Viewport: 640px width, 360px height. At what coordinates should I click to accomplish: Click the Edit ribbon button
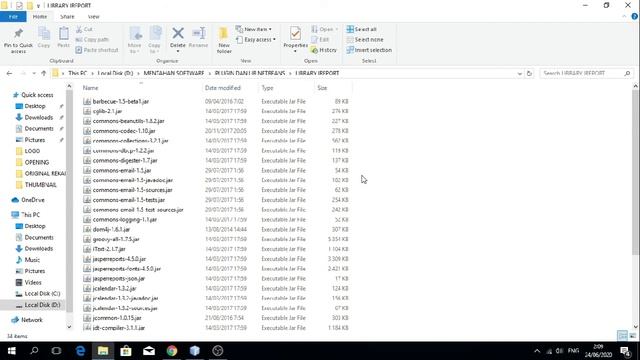[x=320, y=40]
